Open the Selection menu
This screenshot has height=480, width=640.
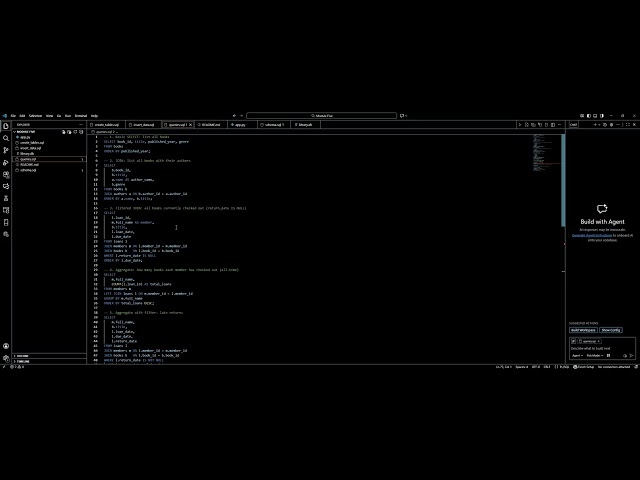click(36, 116)
